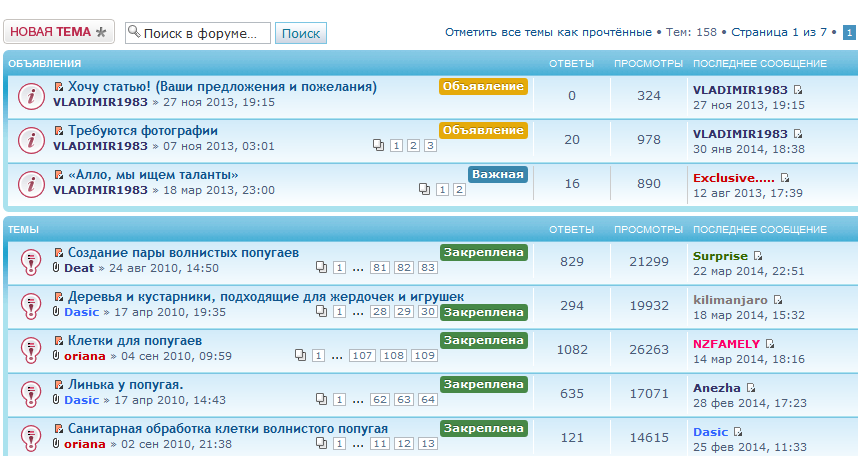Open topic "Санитарная обработка клетки волнистого попугая"
858x456 pixels.
[227, 428]
